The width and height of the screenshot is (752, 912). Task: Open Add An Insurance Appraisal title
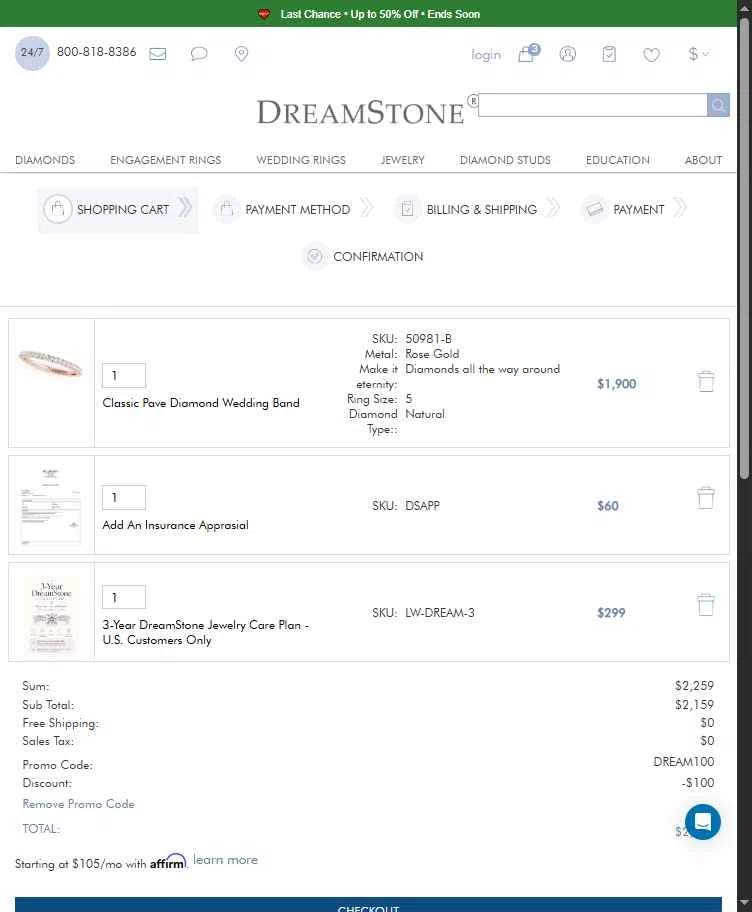[x=175, y=525]
